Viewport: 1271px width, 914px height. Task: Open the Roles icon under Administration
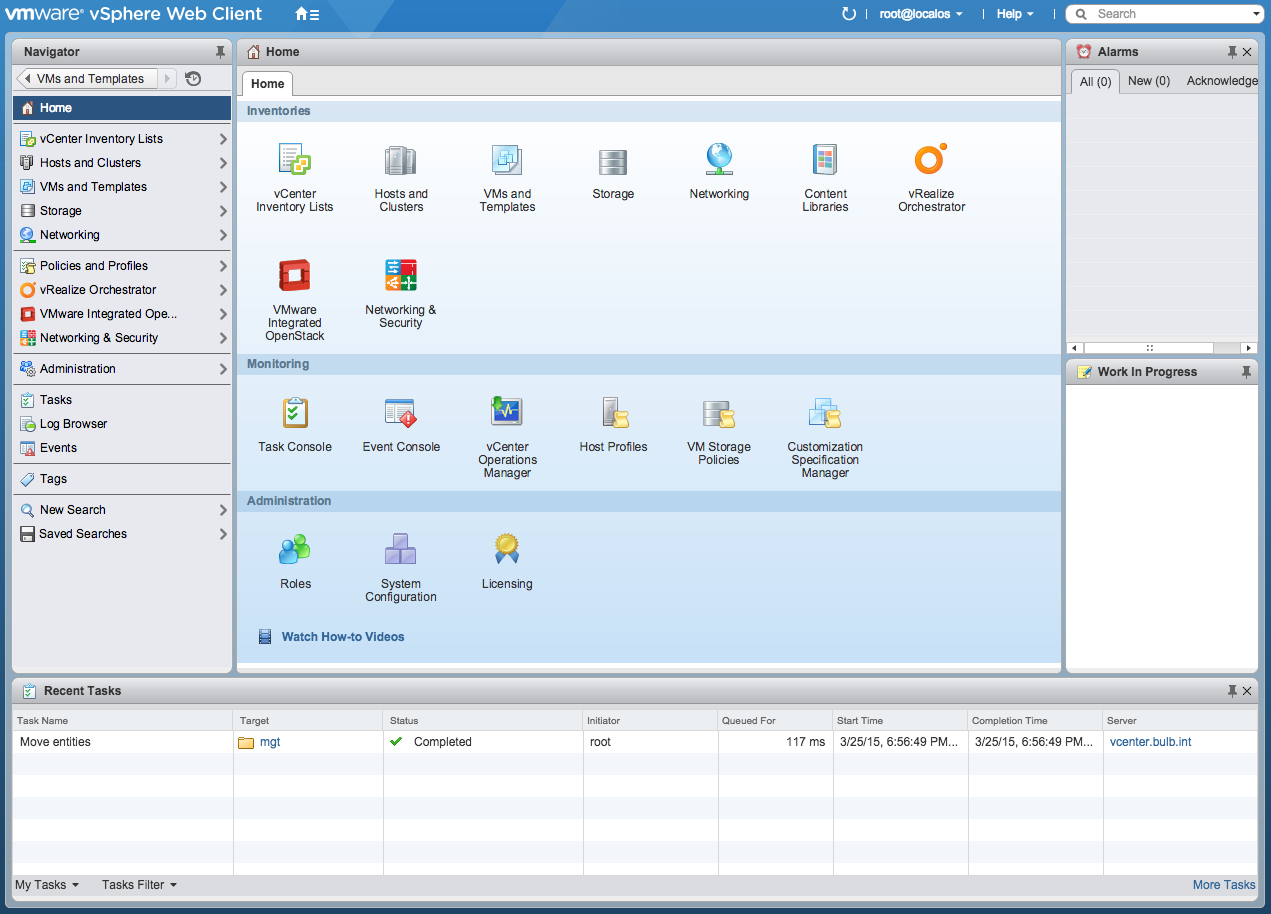pos(295,549)
